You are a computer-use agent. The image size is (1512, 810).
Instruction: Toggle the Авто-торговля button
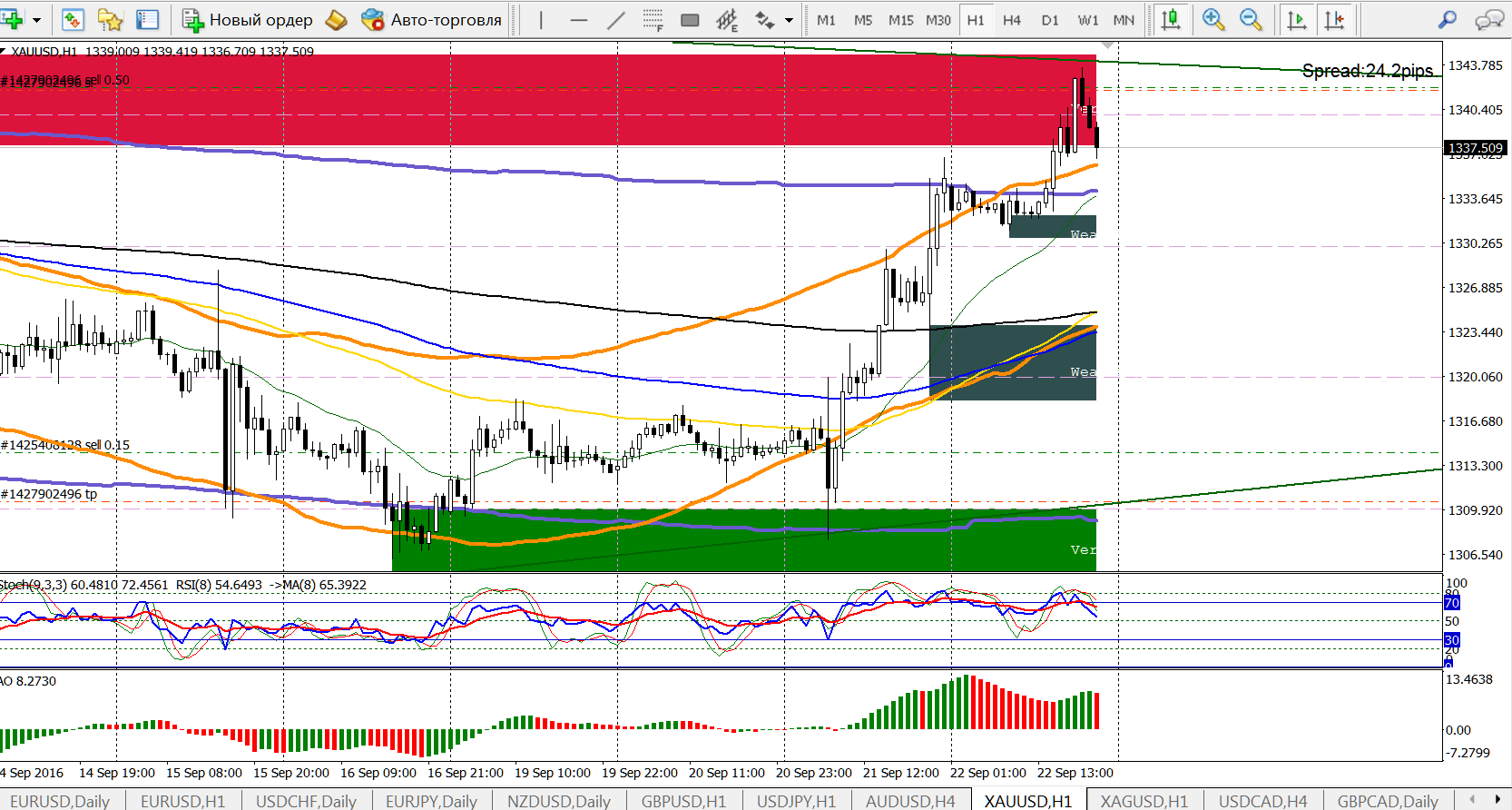431,19
